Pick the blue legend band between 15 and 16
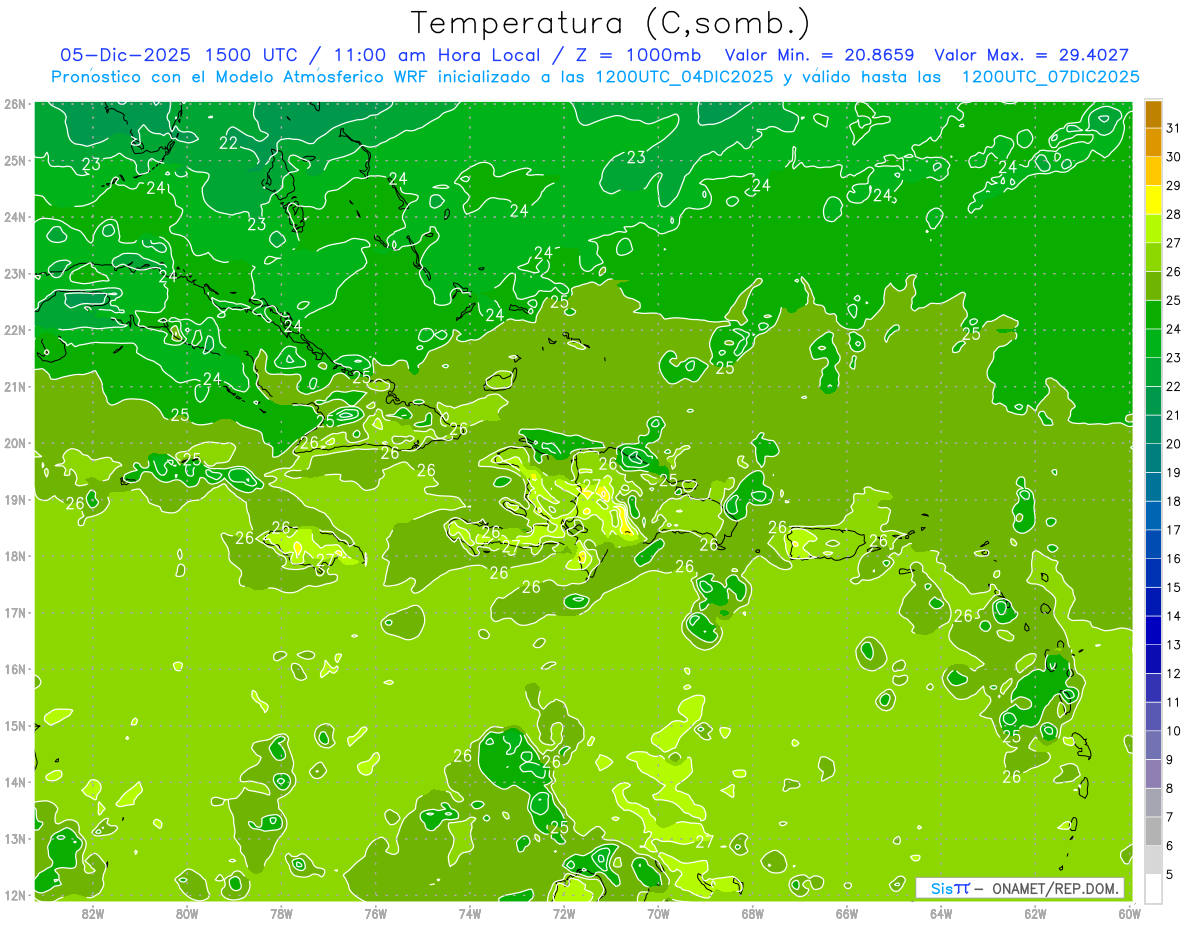Screen dimensions: 1200x927 [1153, 573]
